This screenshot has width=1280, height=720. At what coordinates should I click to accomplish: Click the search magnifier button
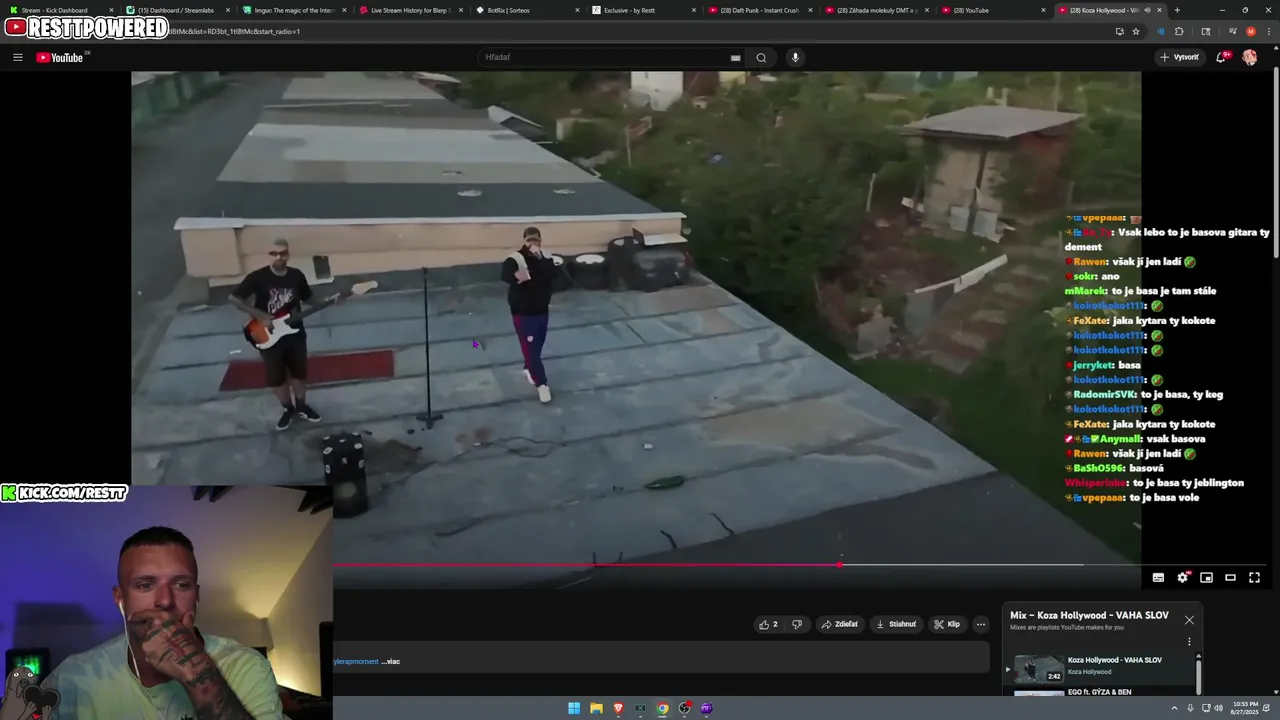click(x=761, y=57)
